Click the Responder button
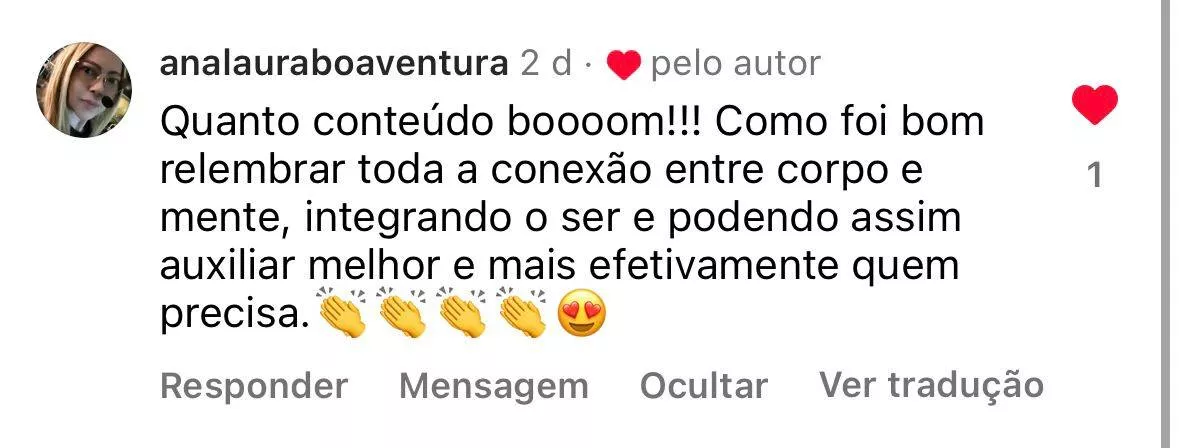The width and height of the screenshot is (1179, 448). (x=254, y=386)
